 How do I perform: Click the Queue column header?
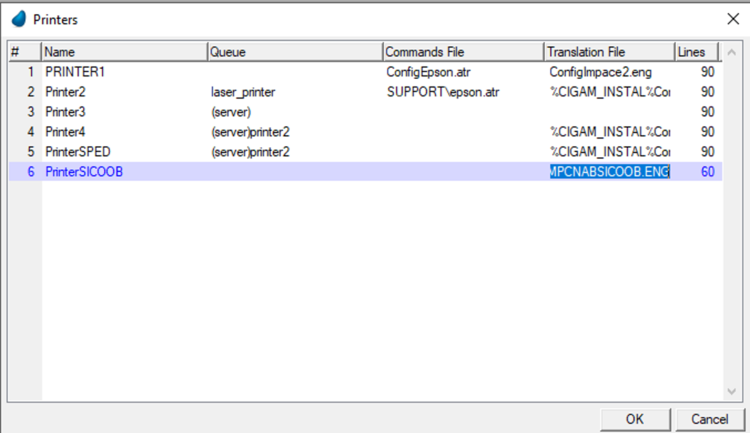pyautogui.click(x=294, y=51)
